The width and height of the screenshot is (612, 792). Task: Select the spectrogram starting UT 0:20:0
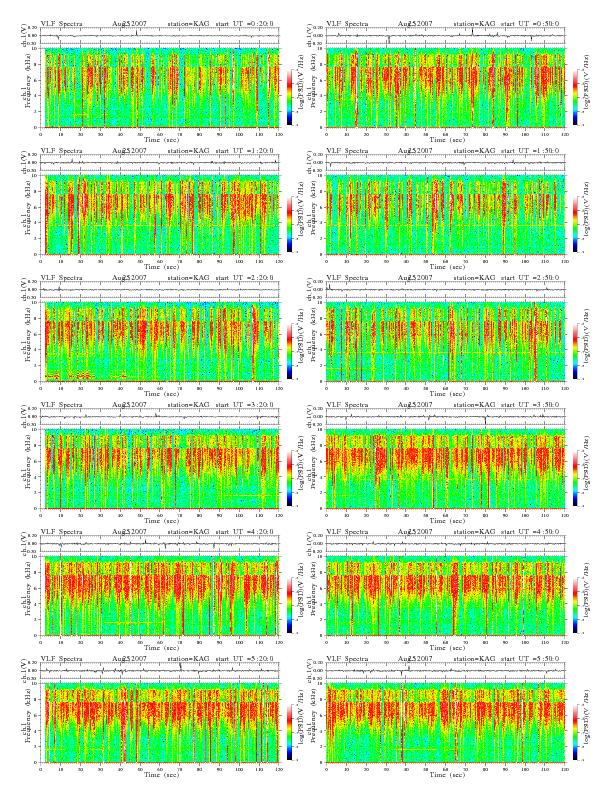point(160,88)
